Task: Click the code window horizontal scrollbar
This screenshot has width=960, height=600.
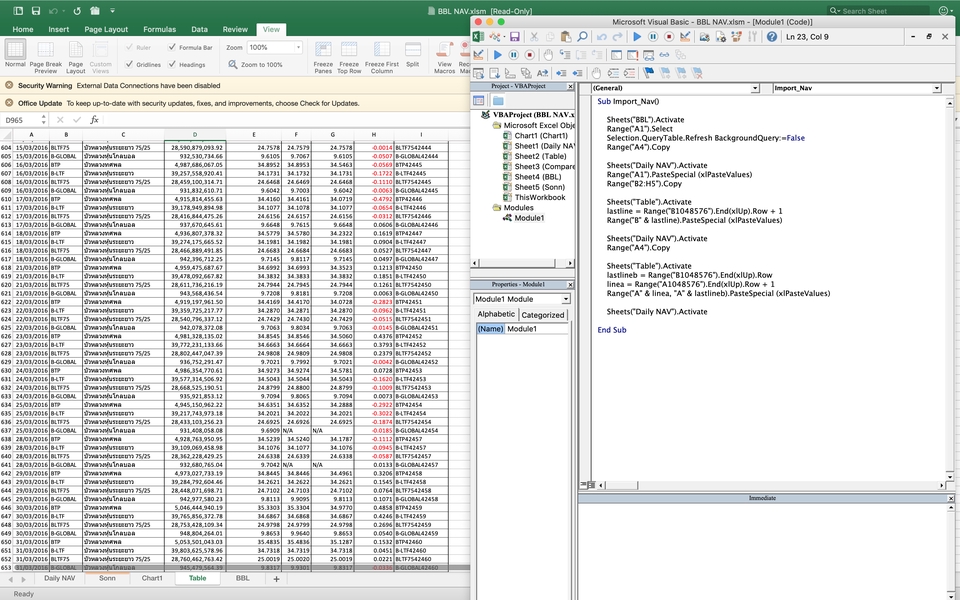Action: [771, 485]
